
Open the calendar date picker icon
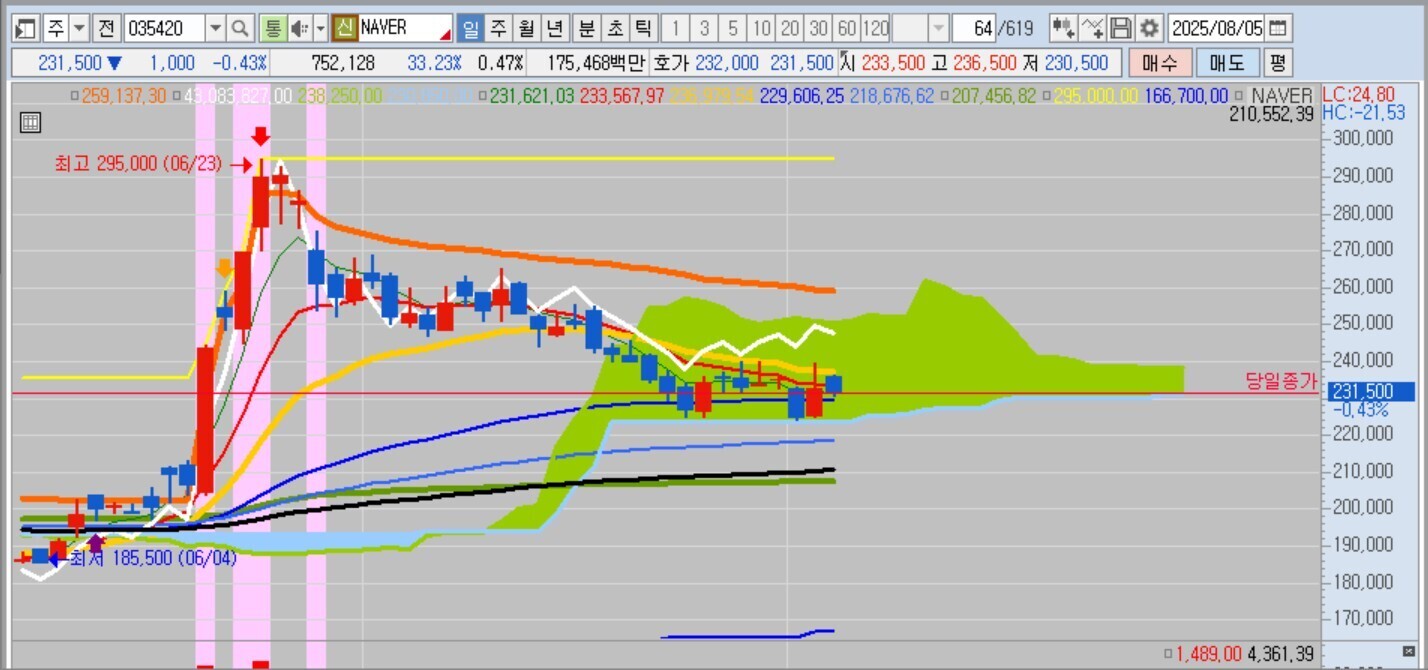click(1278, 28)
